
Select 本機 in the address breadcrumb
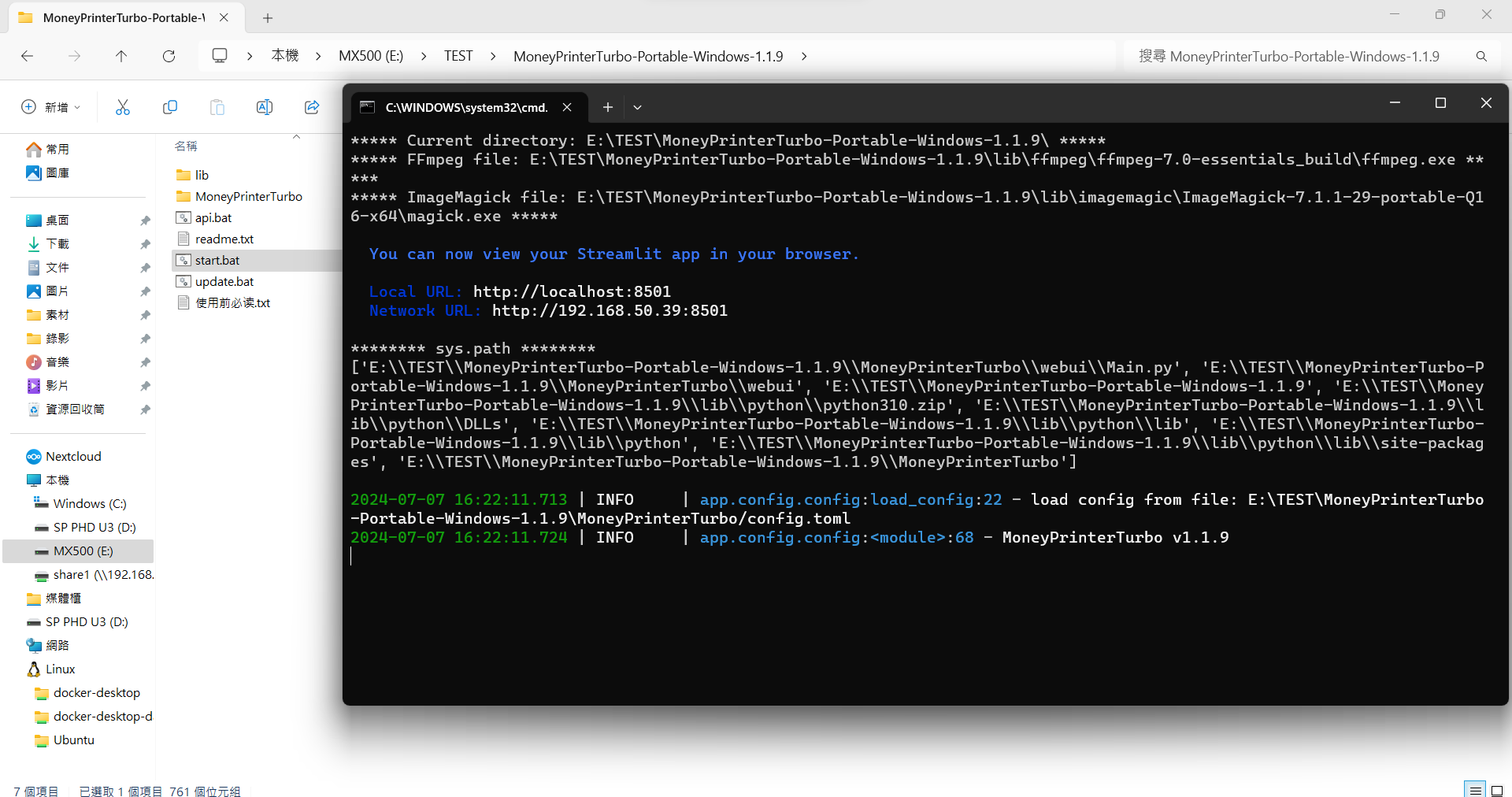click(285, 56)
